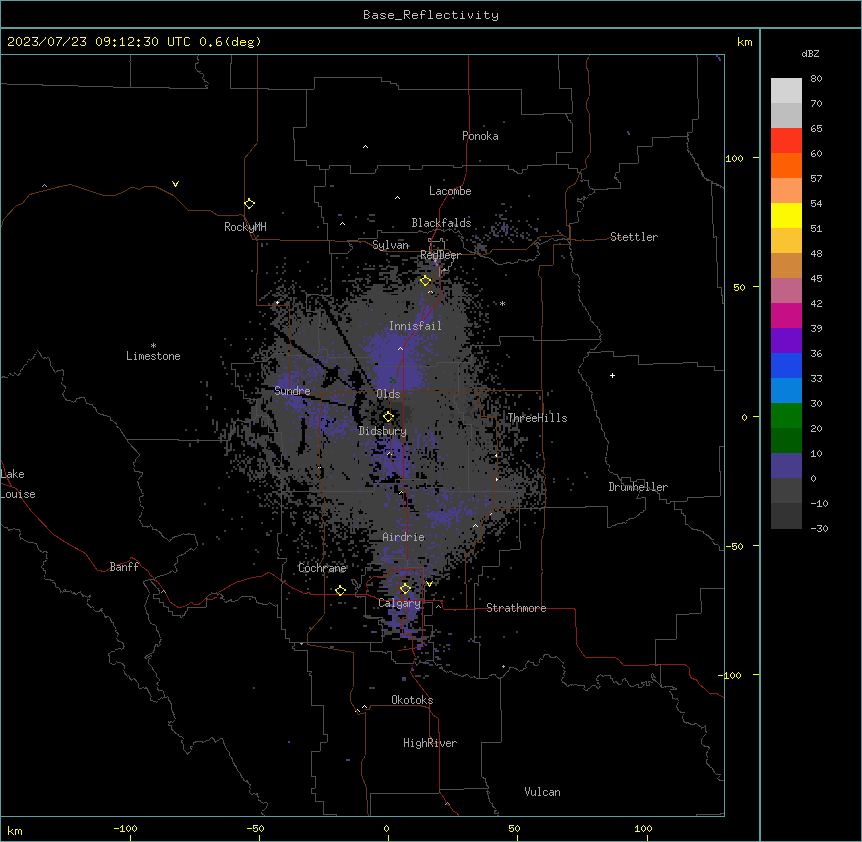The image size is (862, 842).
Task: Click the Stettler city label
Action: (634, 237)
